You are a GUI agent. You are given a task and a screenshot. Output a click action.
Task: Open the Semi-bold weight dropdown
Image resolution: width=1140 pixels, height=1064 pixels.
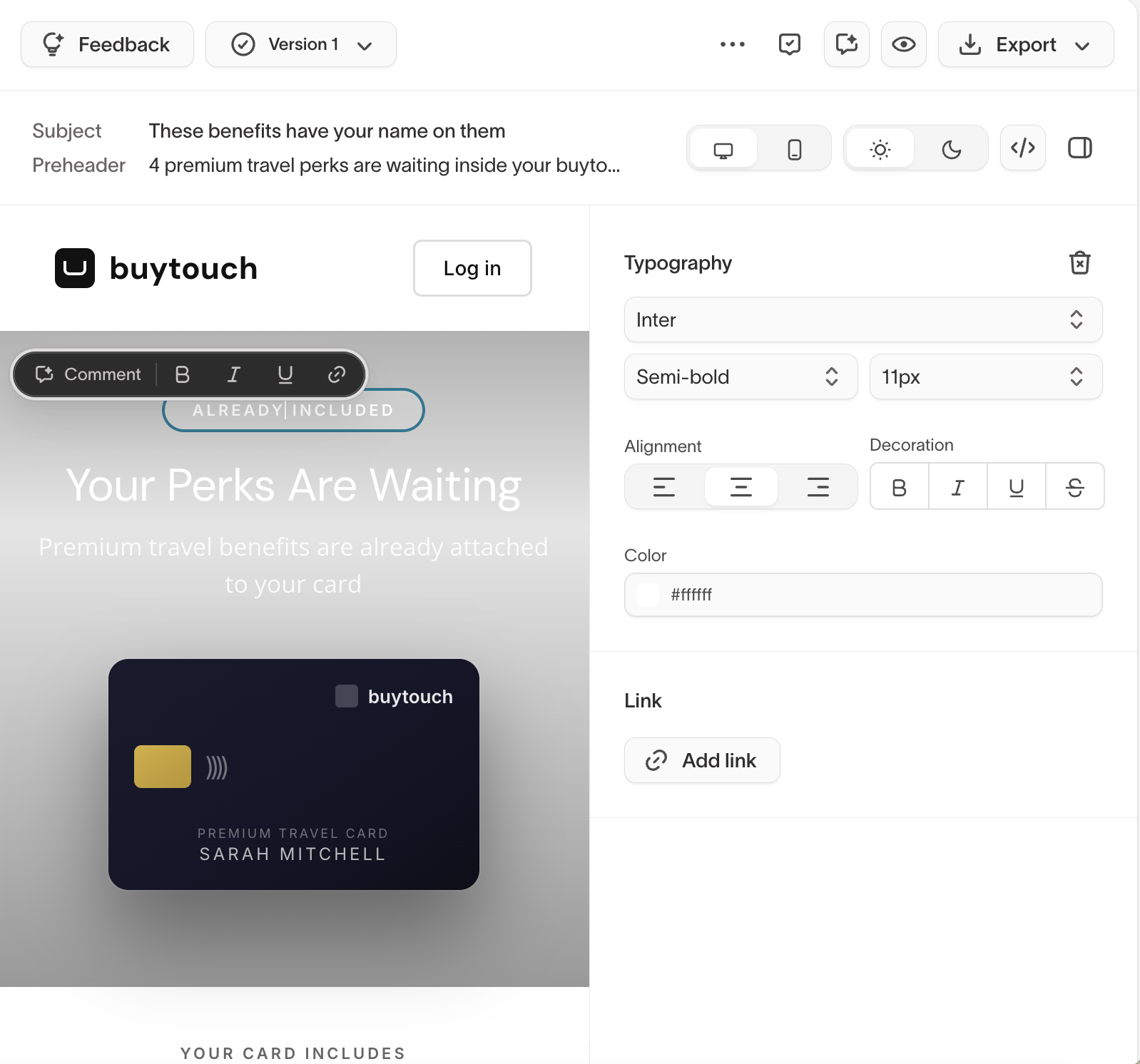[741, 377]
